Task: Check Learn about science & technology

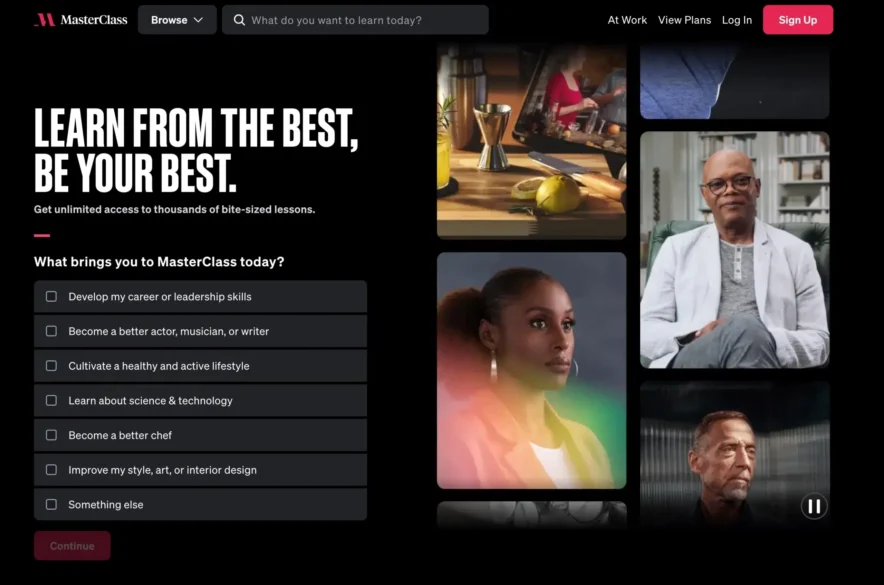Action: (51, 400)
